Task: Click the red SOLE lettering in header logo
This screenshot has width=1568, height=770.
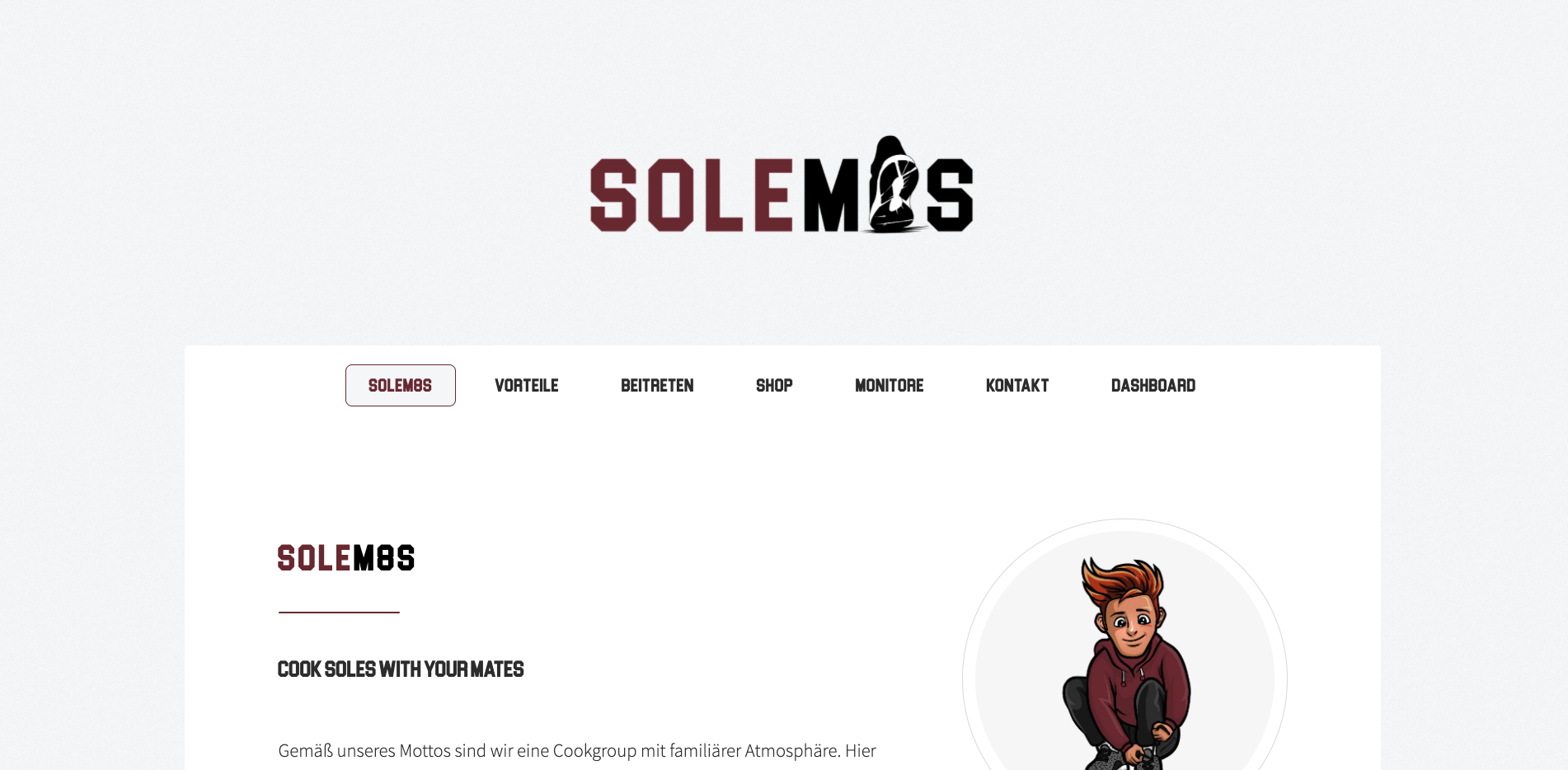Action: 692,195
